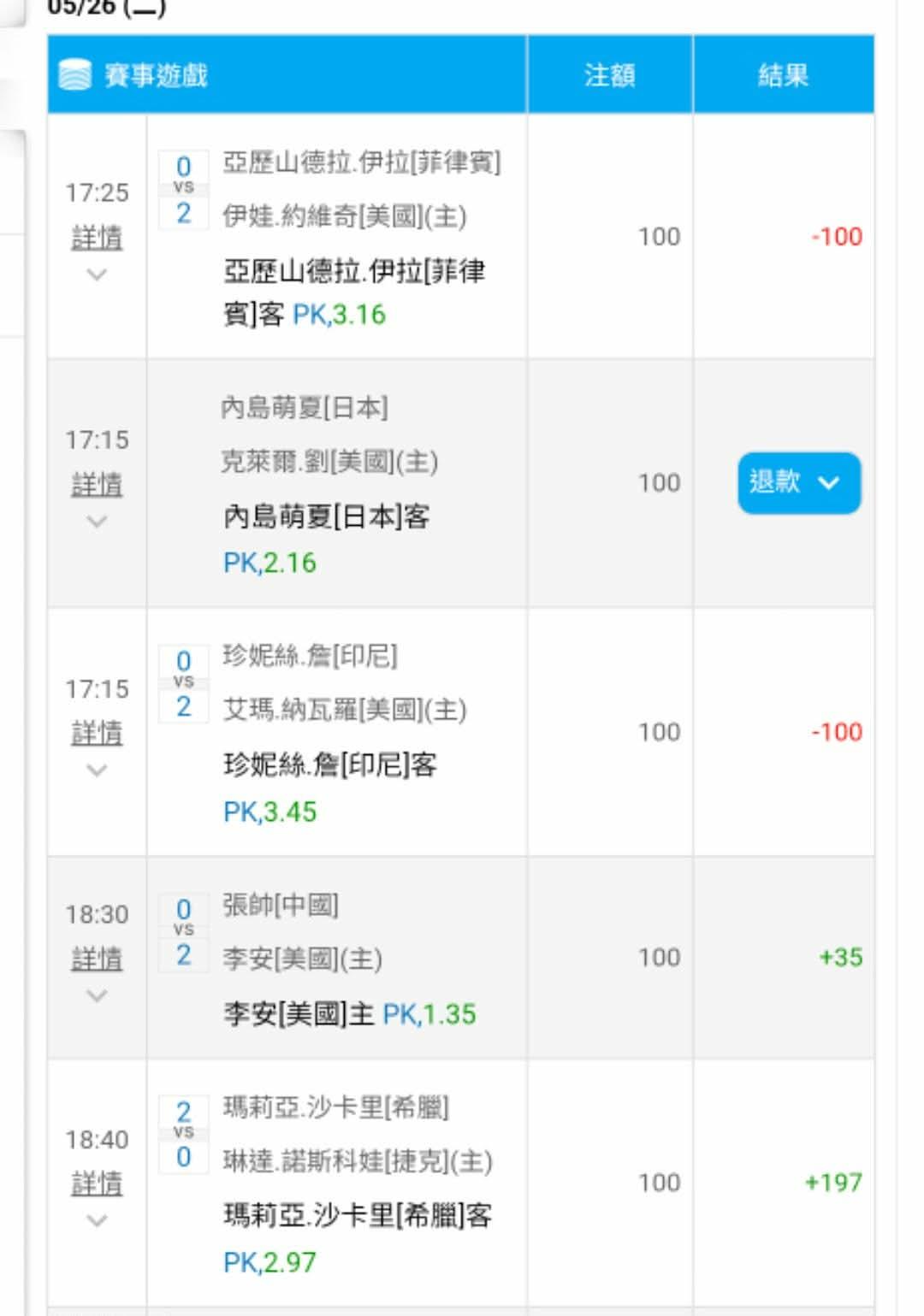This screenshot has height=1316, width=924.
Task: Open 詳情 link for the 17:25 match
Action: 97,237
